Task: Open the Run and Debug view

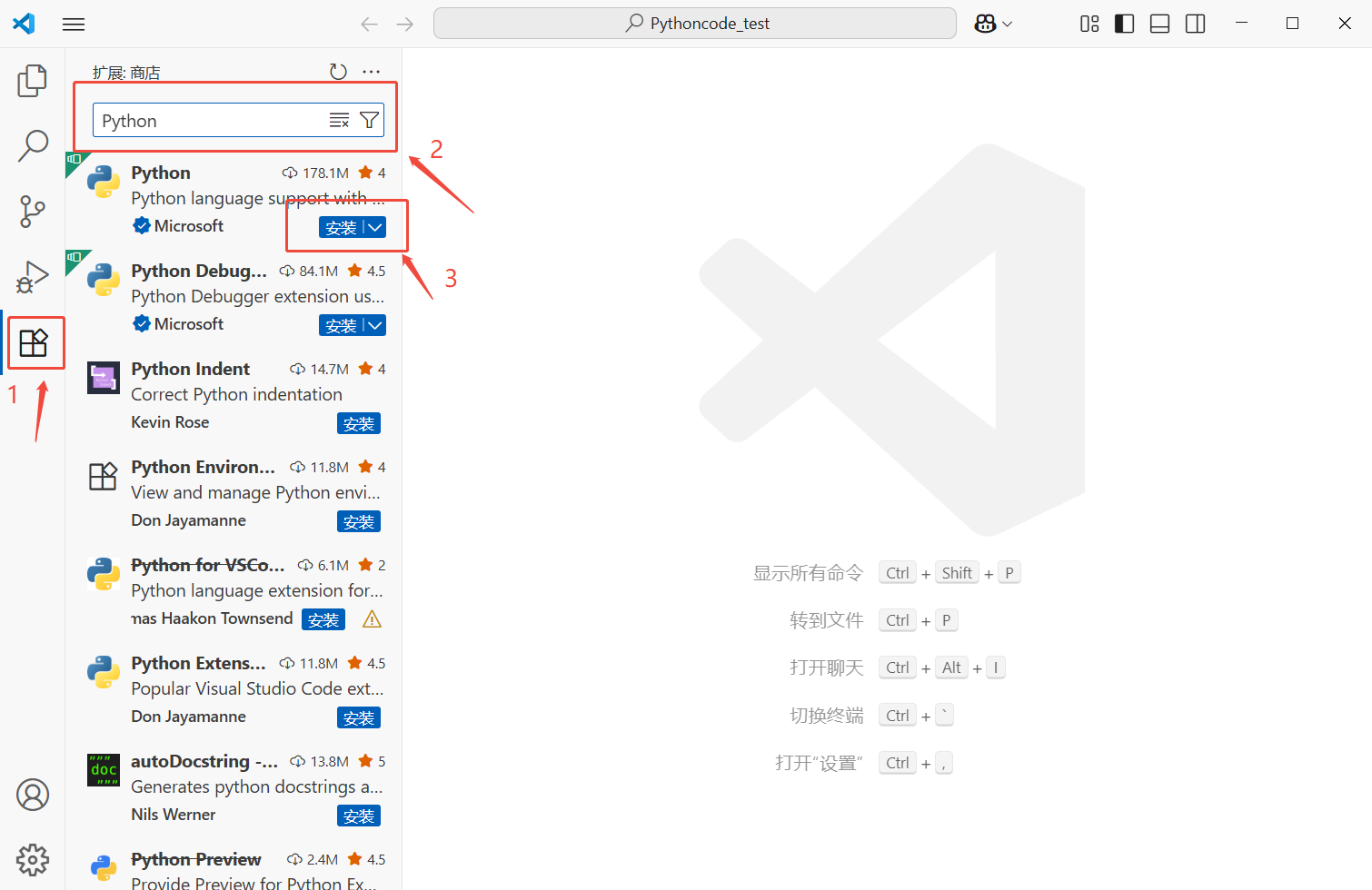Action: (33, 277)
